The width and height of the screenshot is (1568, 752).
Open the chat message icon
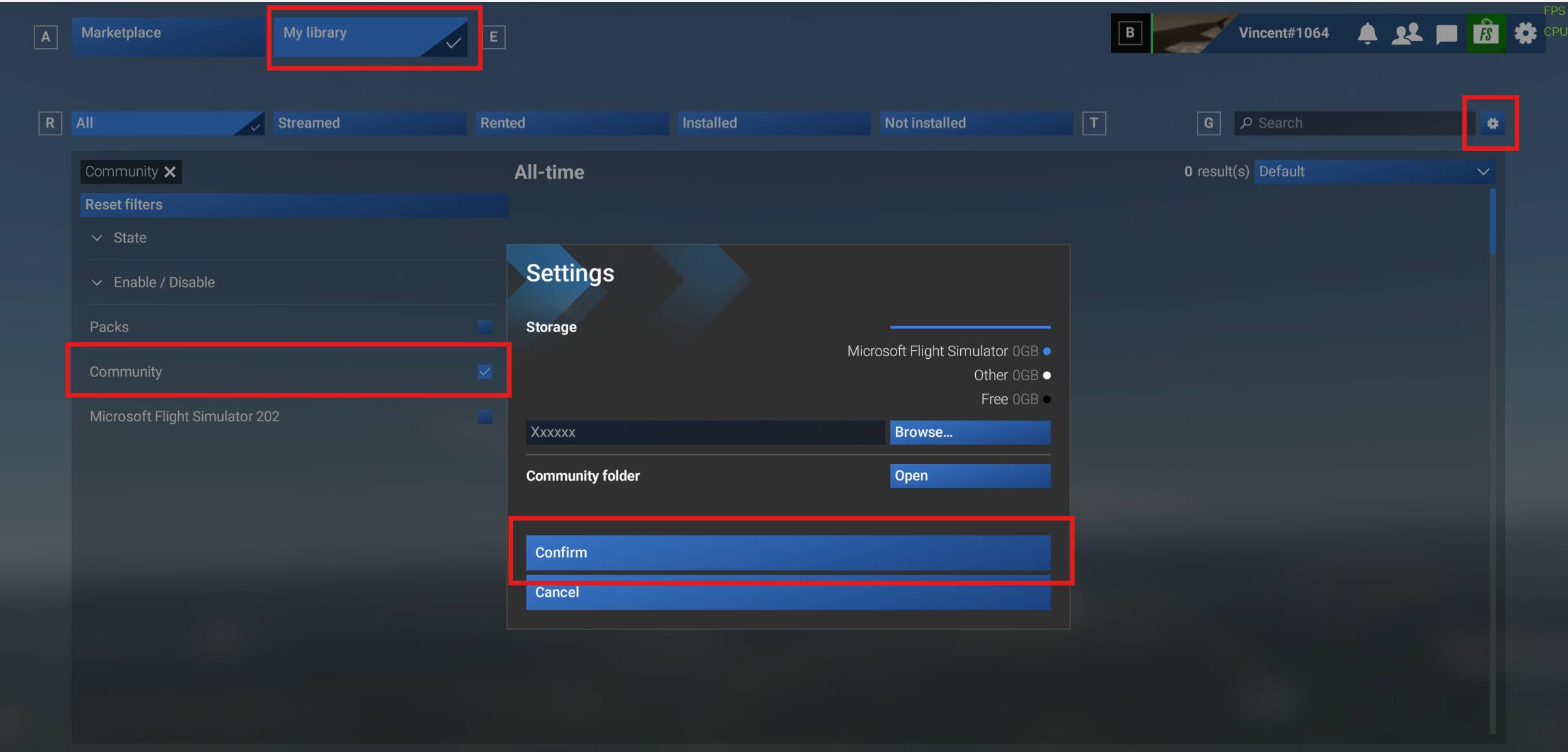(1446, 34)
